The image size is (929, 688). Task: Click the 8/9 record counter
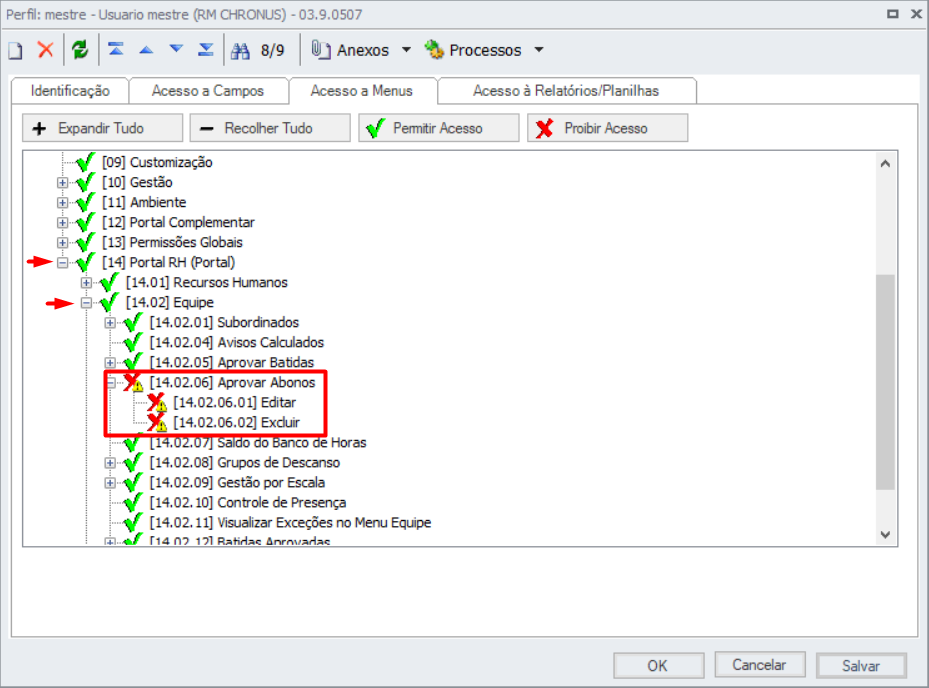click(273, 50)
